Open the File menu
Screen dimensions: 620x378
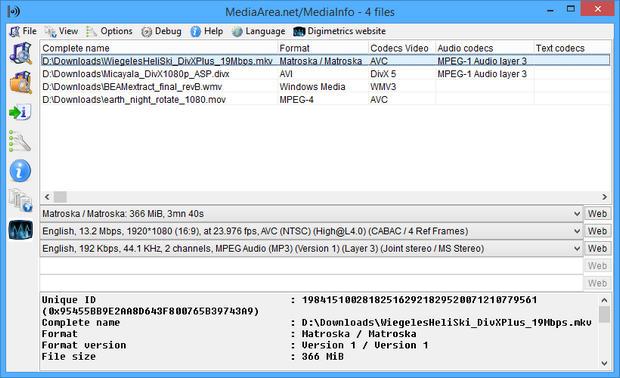point(23,31)
